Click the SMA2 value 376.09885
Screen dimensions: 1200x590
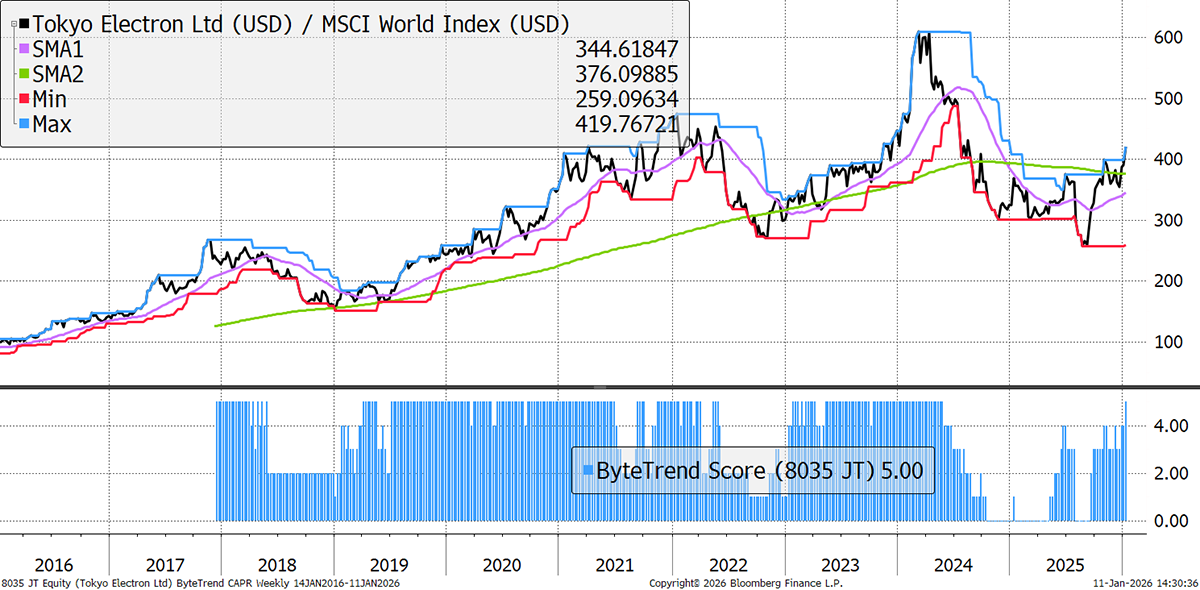click(627, 73)
